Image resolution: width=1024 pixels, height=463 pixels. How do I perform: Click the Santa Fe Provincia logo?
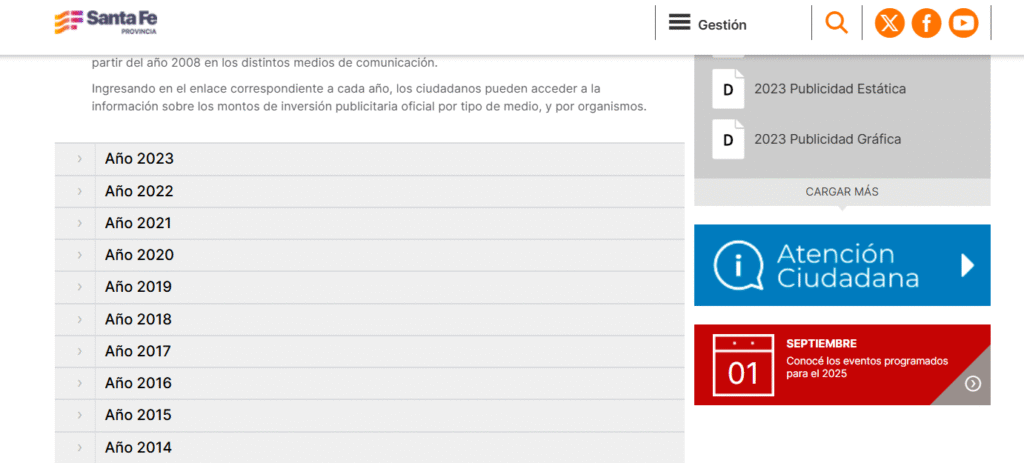point(106,22)
